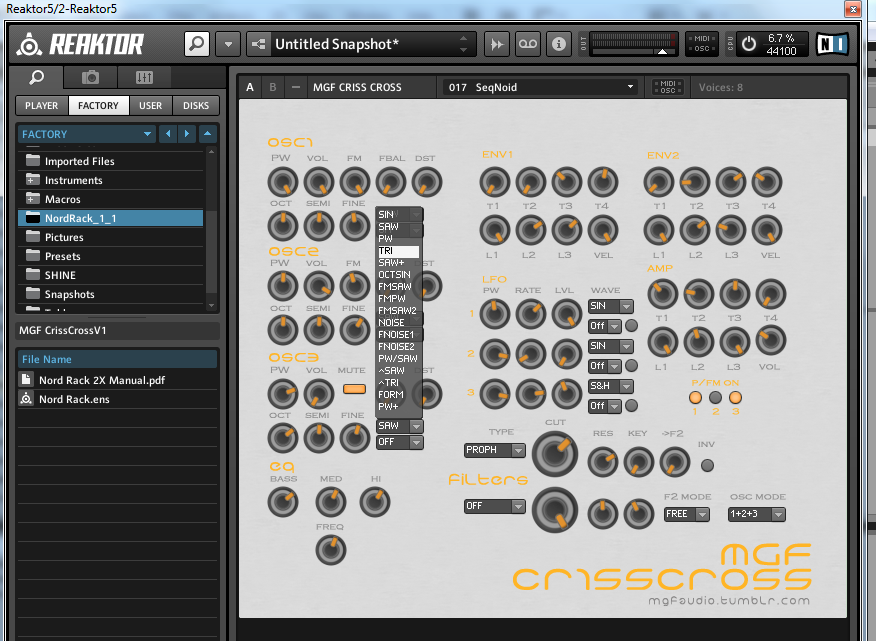Show instrument info with the i icon

coord(559,44)
